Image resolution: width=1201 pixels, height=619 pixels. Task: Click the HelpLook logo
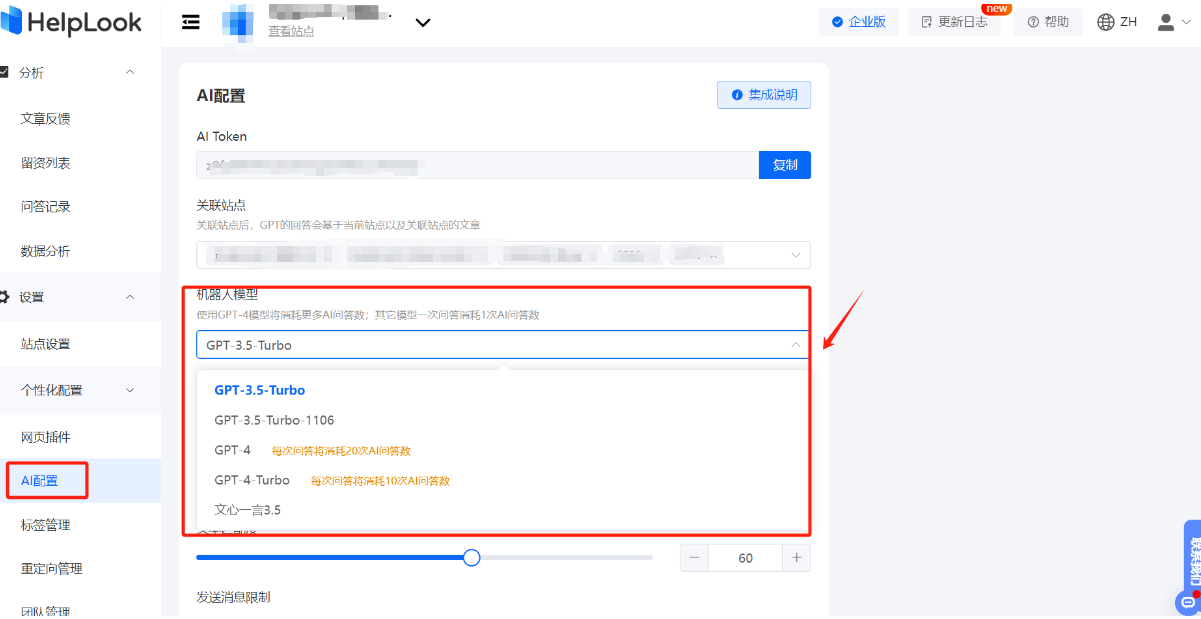pyautogui.click(x=71, y=22)
